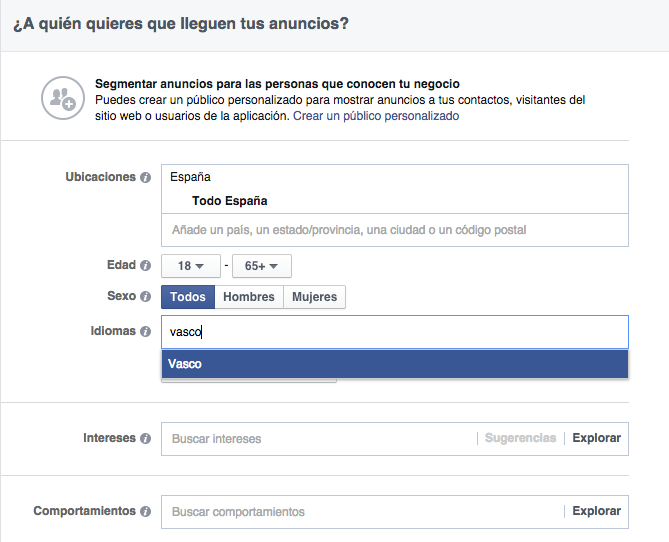Viewport: 669px width, 542px height.
Task: Click info icon next to Ubicaciones
Action: click(x=146, y=178)
